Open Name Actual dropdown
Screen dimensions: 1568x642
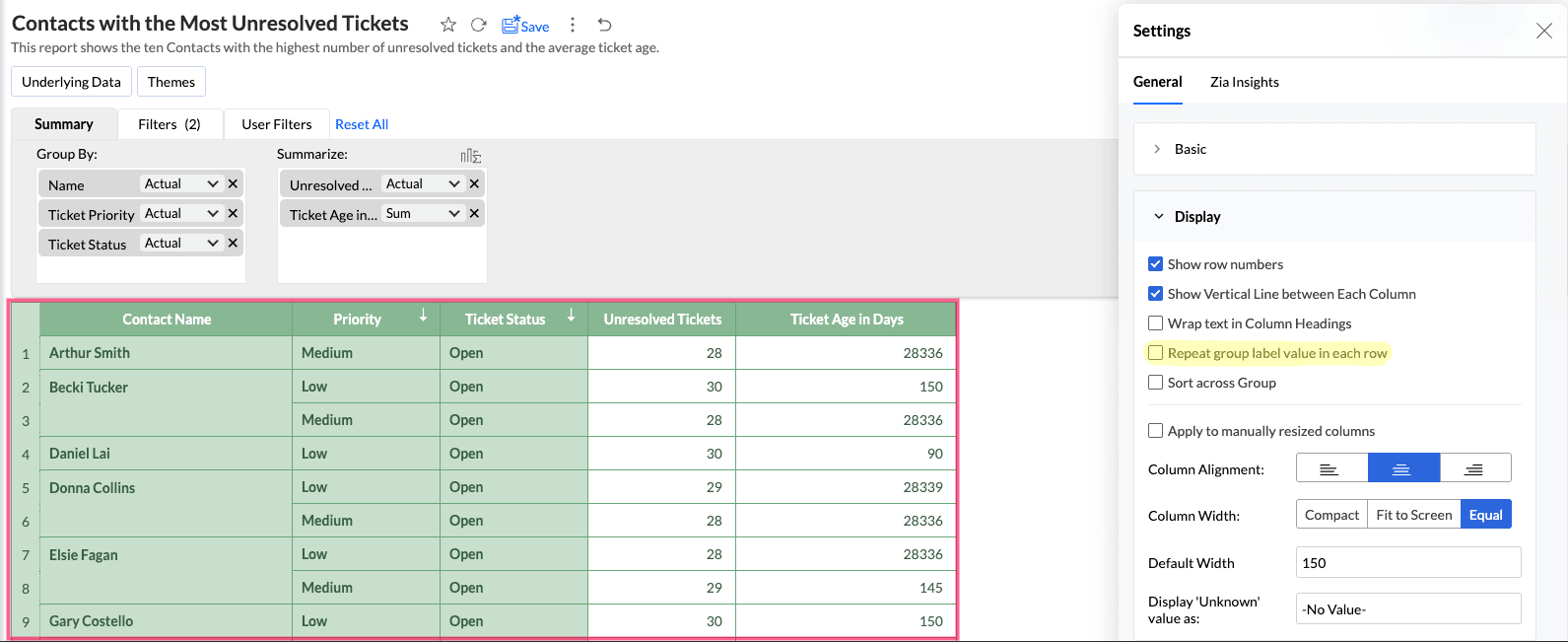[181, 183]
